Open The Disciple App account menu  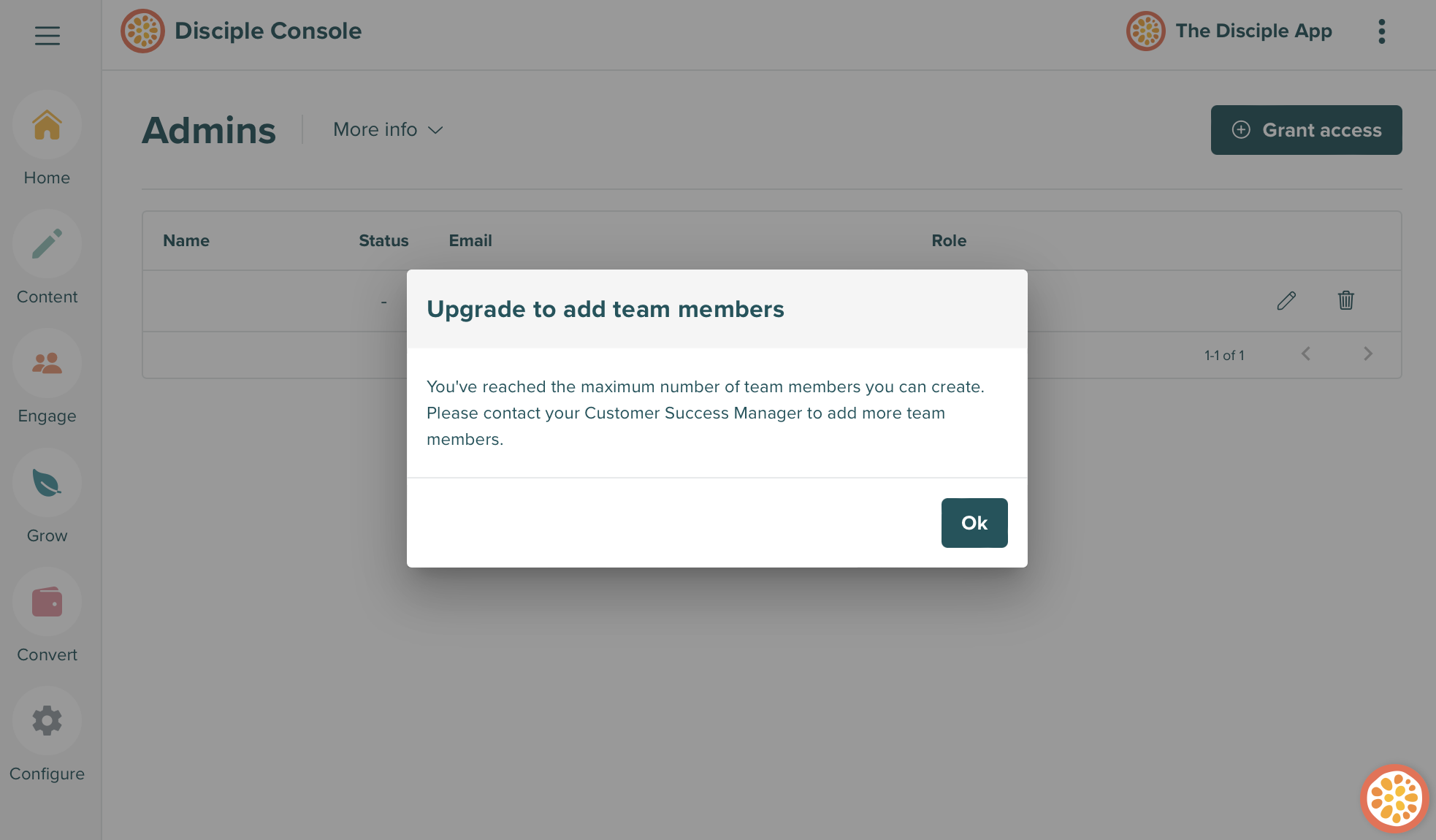1230,31
